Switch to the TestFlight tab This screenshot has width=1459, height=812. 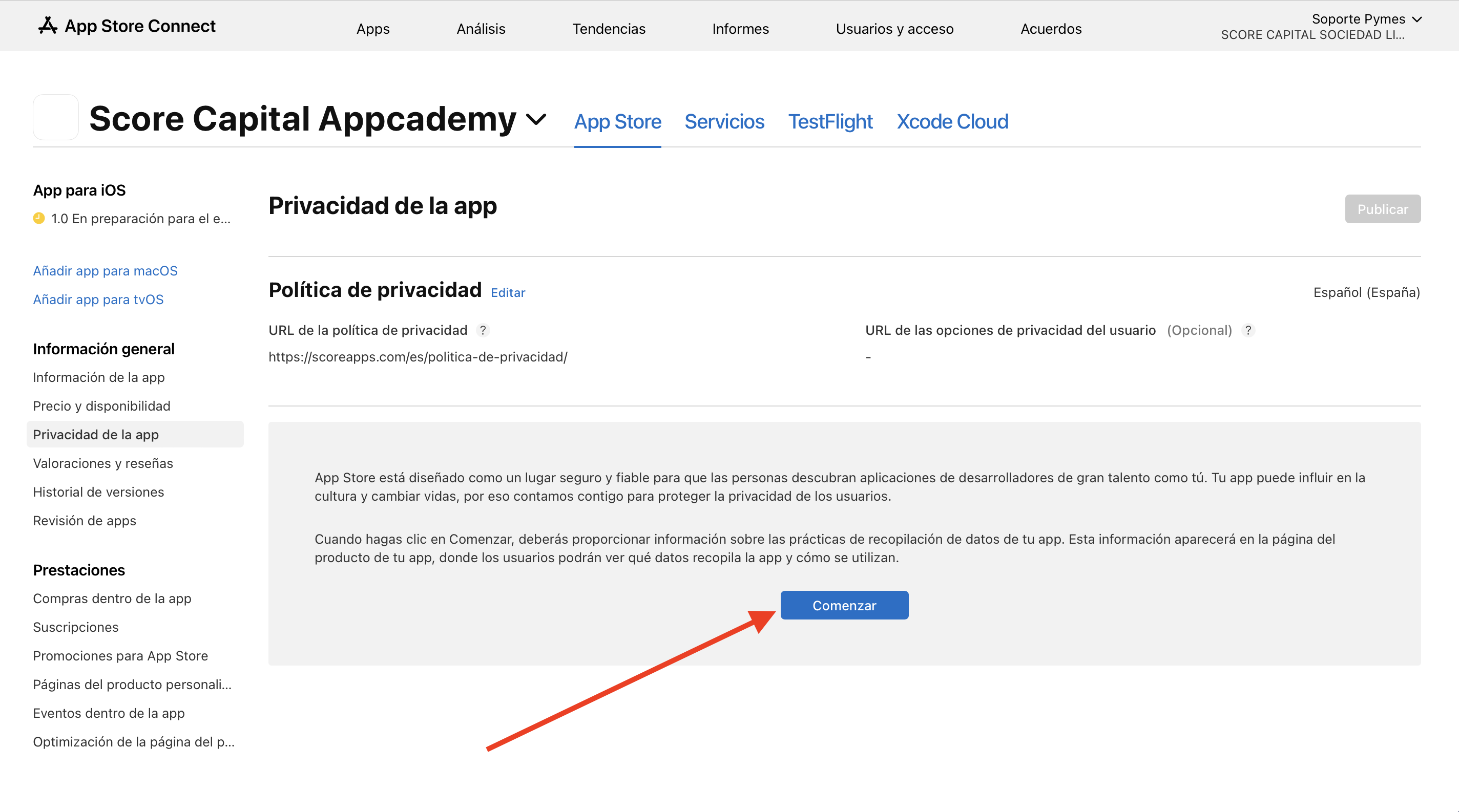(x=830, y=122)
